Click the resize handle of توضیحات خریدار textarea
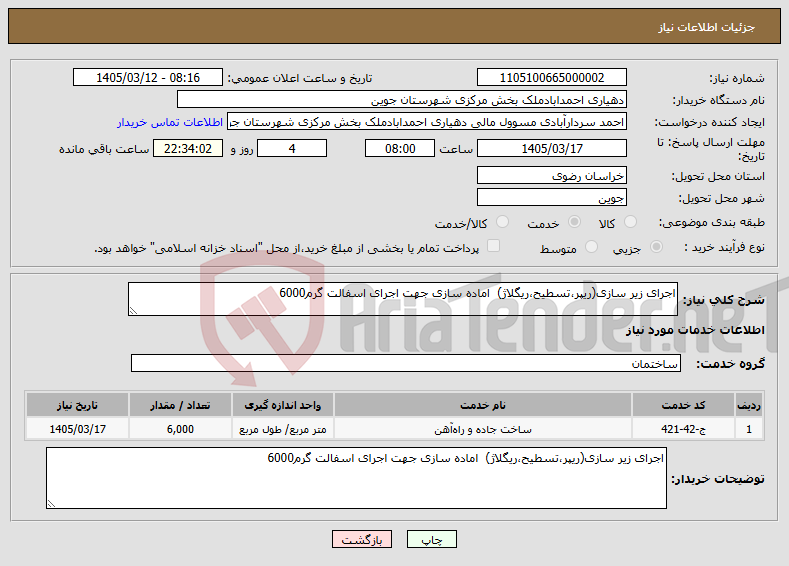Image resolution: width=789 pixels, height=566 pixels. 51,504
